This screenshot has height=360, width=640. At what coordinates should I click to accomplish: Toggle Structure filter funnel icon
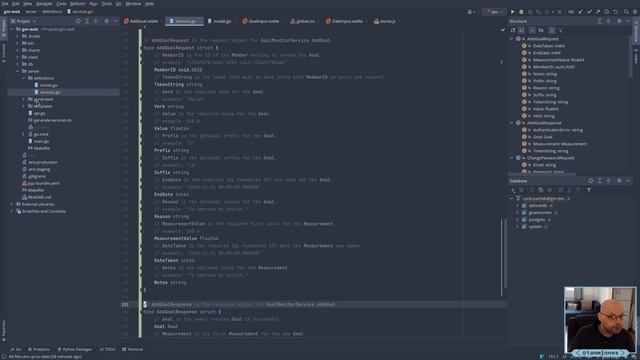560,30
